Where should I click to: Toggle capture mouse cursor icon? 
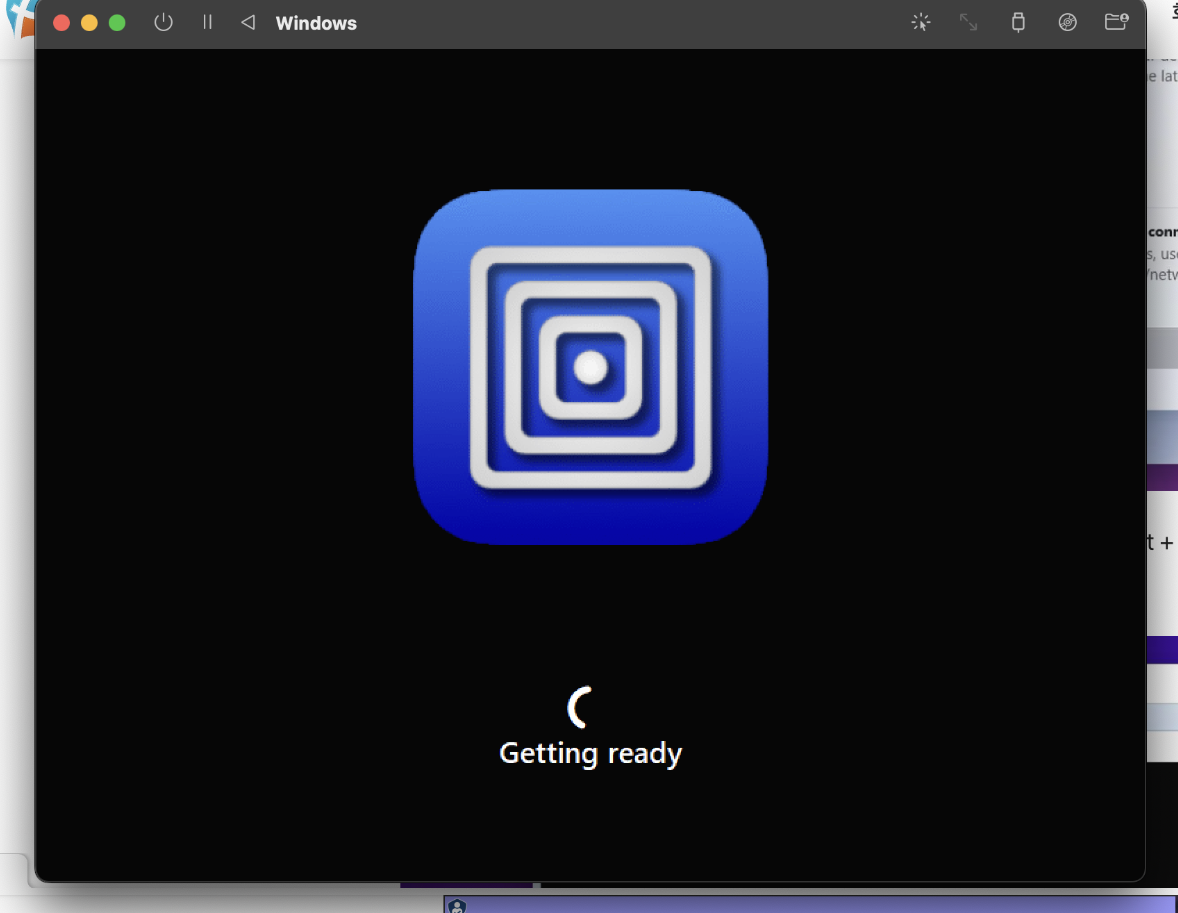point(920,23)
